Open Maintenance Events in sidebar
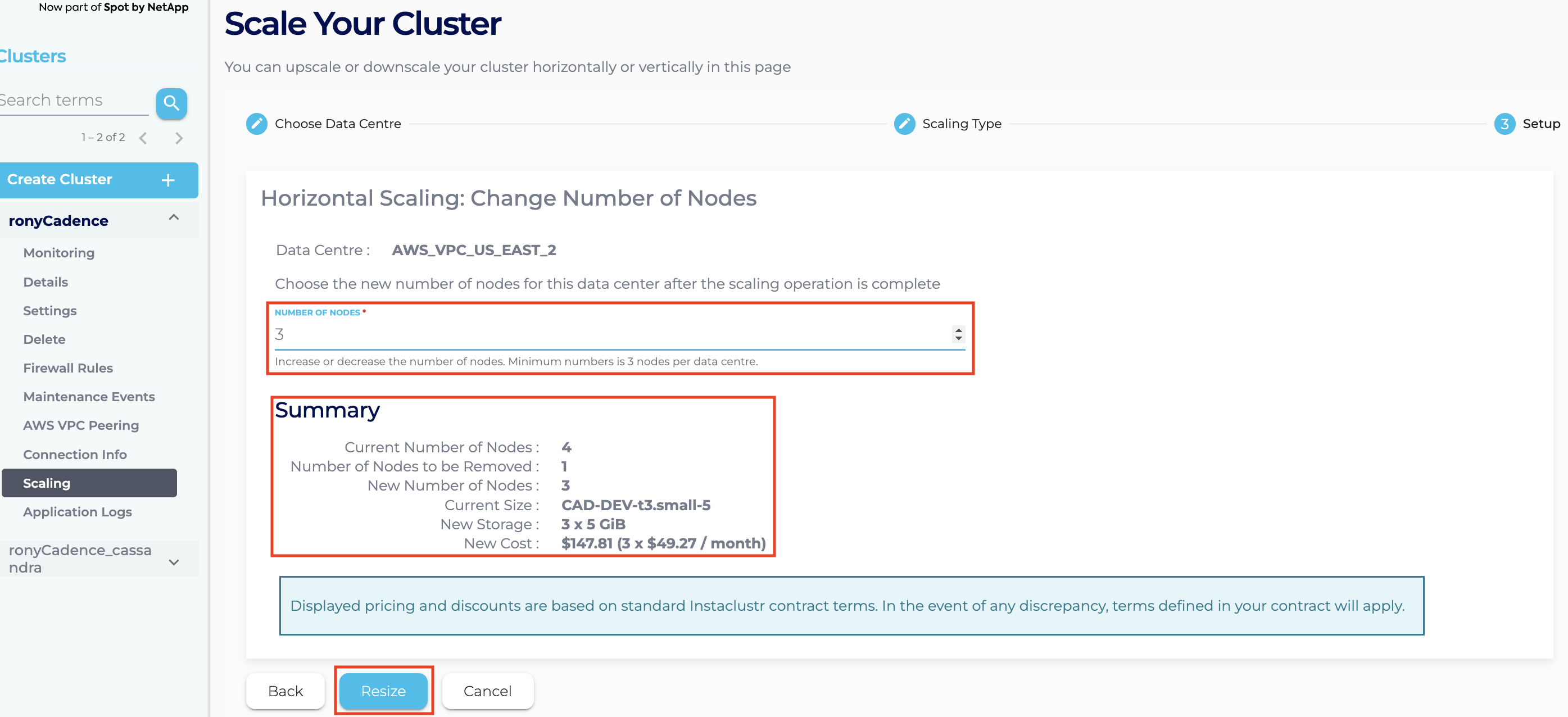Viewport: 1568px width, 717px height. click(89, 396)
